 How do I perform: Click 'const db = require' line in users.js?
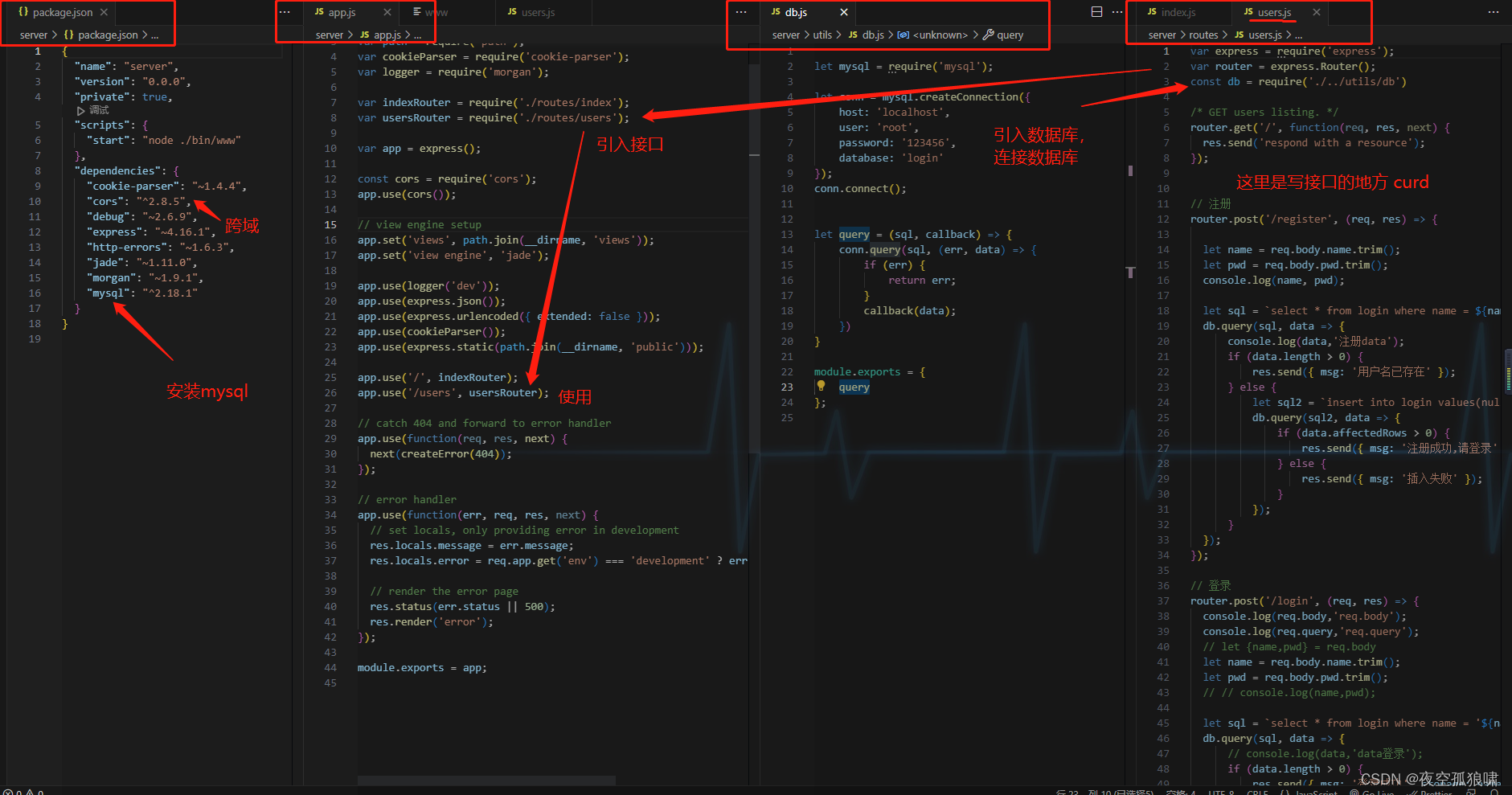pyautogui.click(x=1298, y=81)
